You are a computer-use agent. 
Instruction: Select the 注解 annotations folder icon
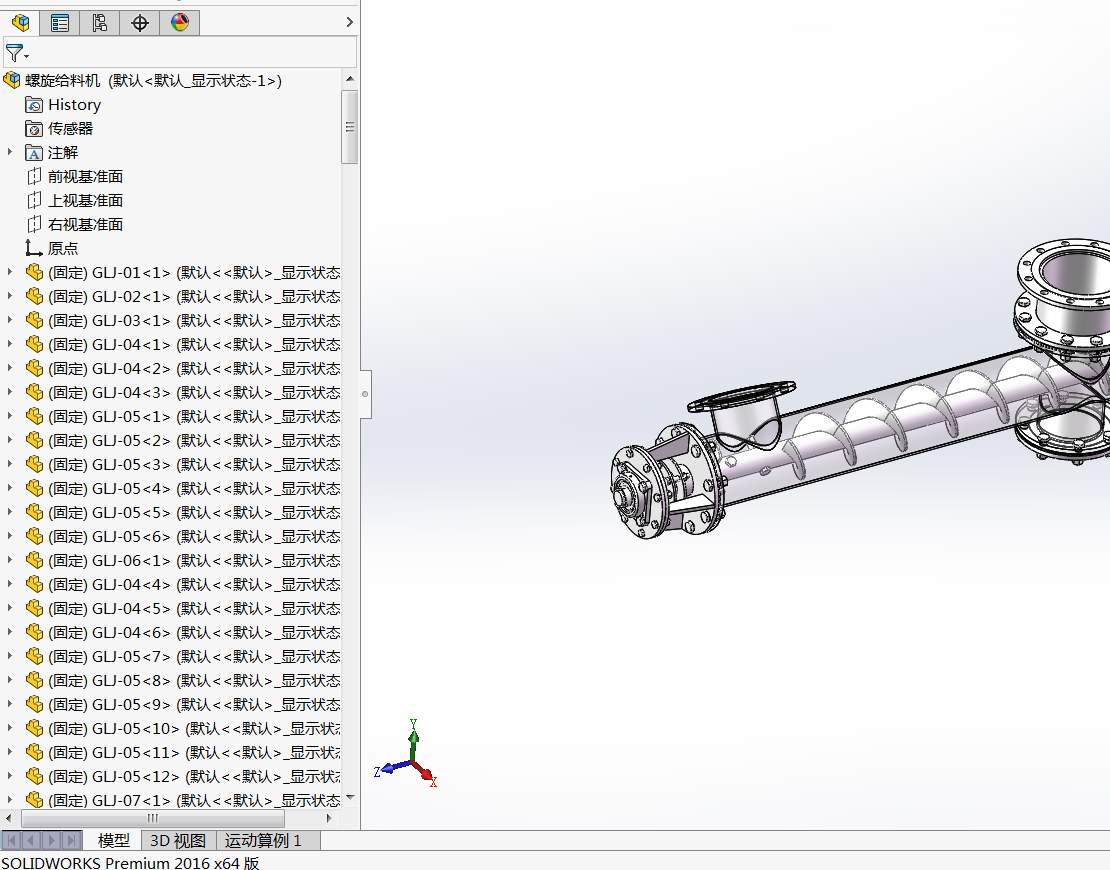(x=33, y=153)
